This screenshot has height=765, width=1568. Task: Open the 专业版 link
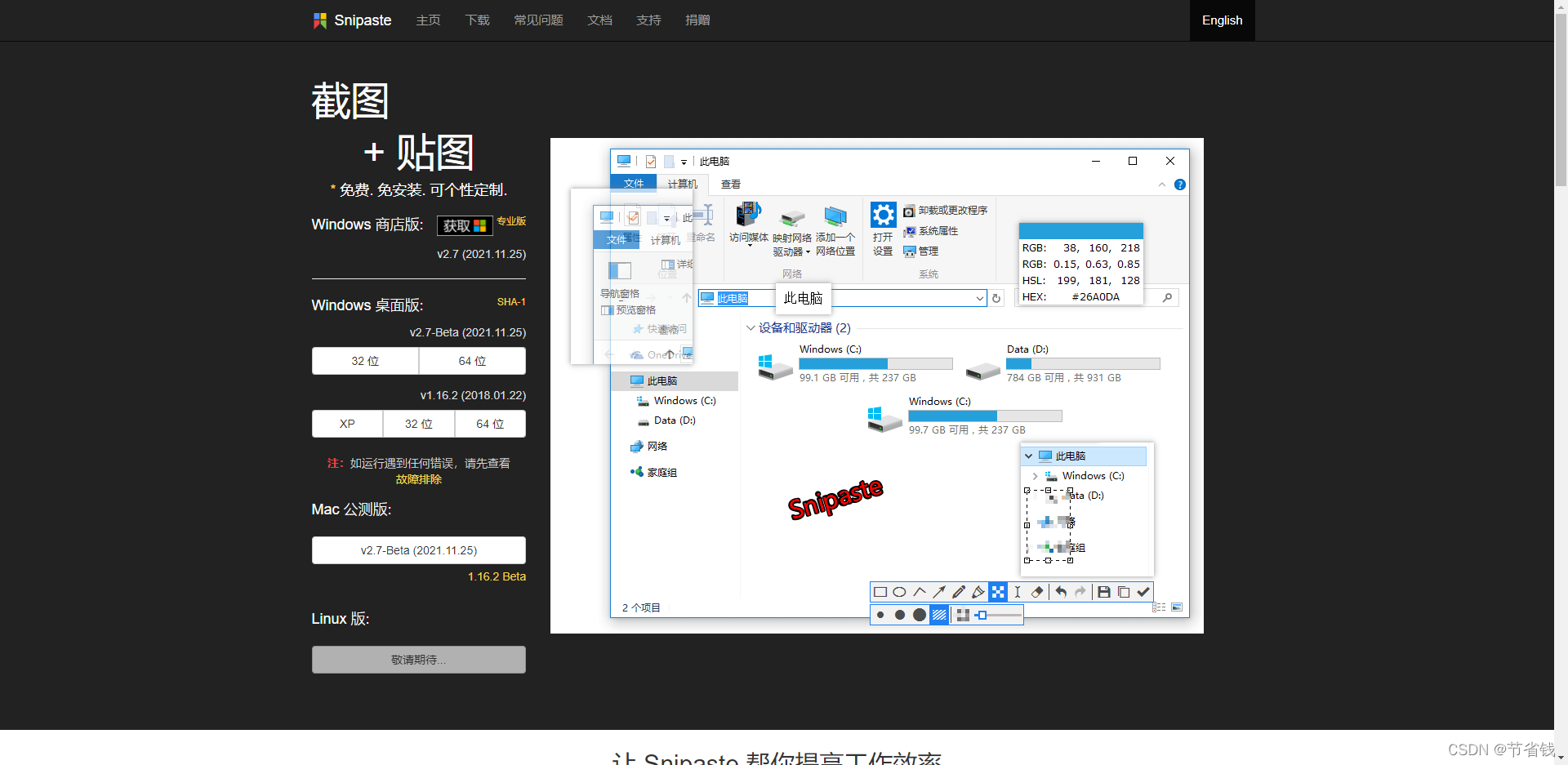pyautogui.click(x=511, y=221)
